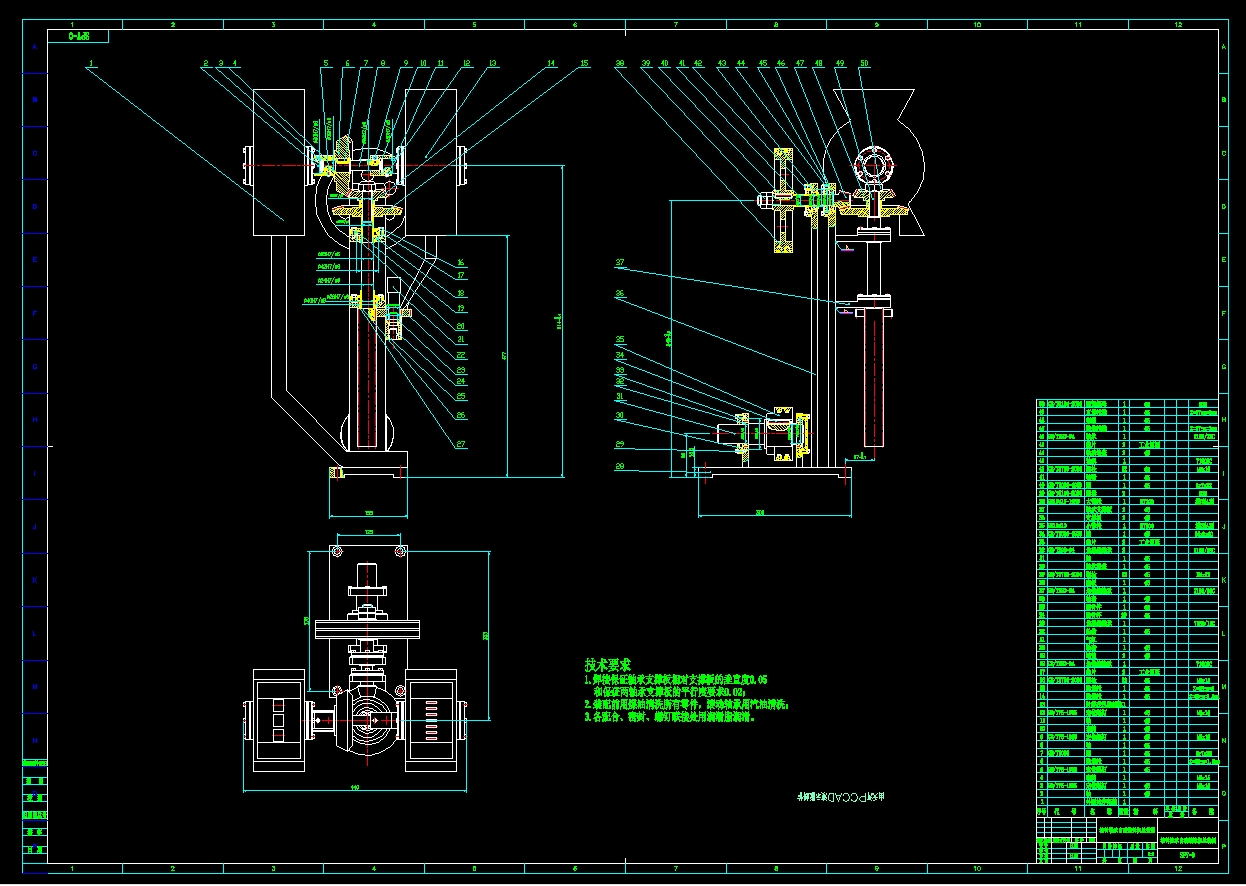
Task: Click part callout number 30
Action: 620,416
